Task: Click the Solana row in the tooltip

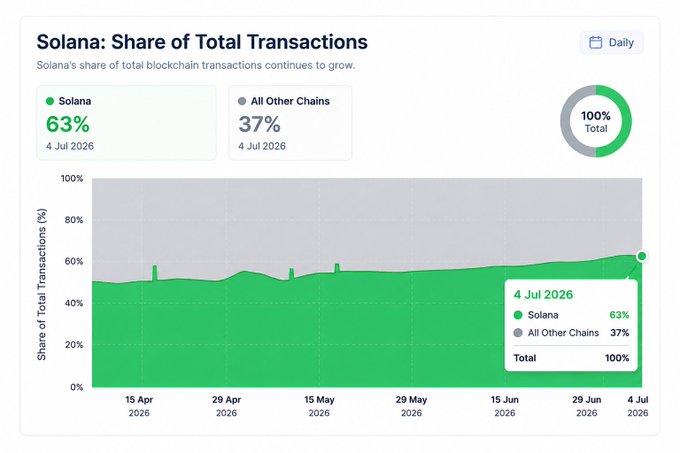Action: tap(571, 315)
